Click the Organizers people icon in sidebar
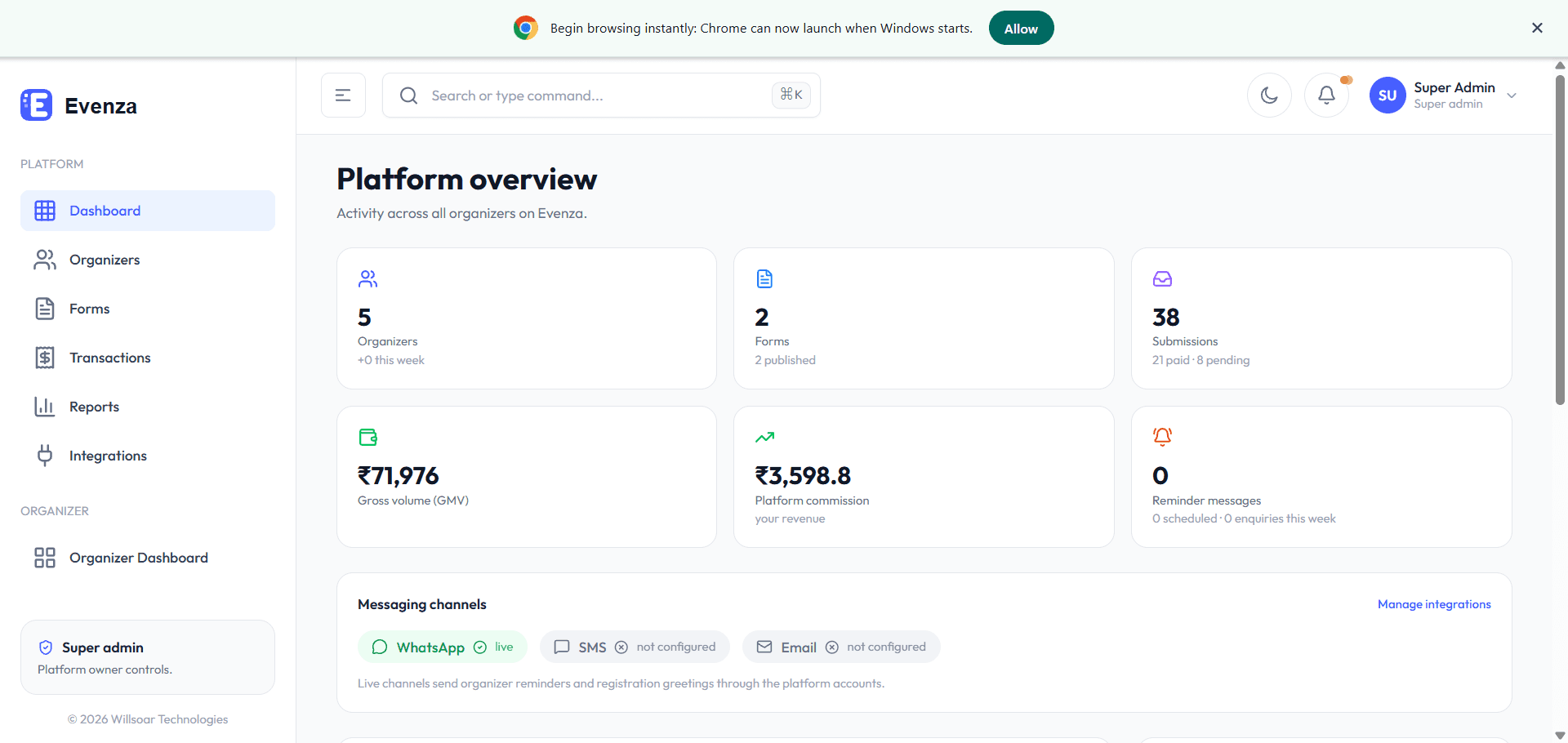Image resolution: width=1568 pixels, height=743 pixels. (x=45, y=260)
